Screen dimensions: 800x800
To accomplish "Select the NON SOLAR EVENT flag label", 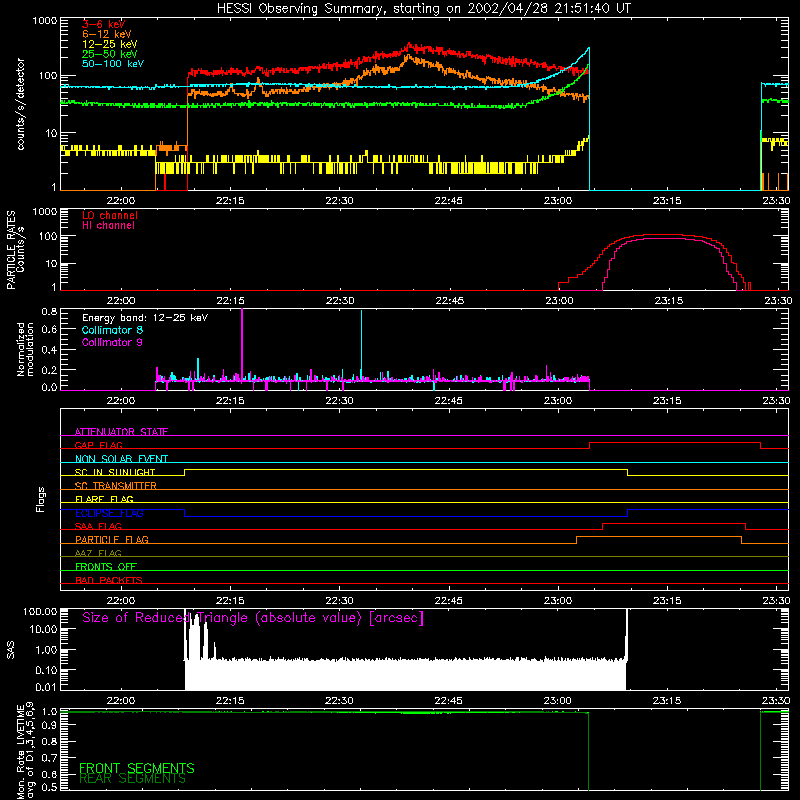I will point(121,459).
